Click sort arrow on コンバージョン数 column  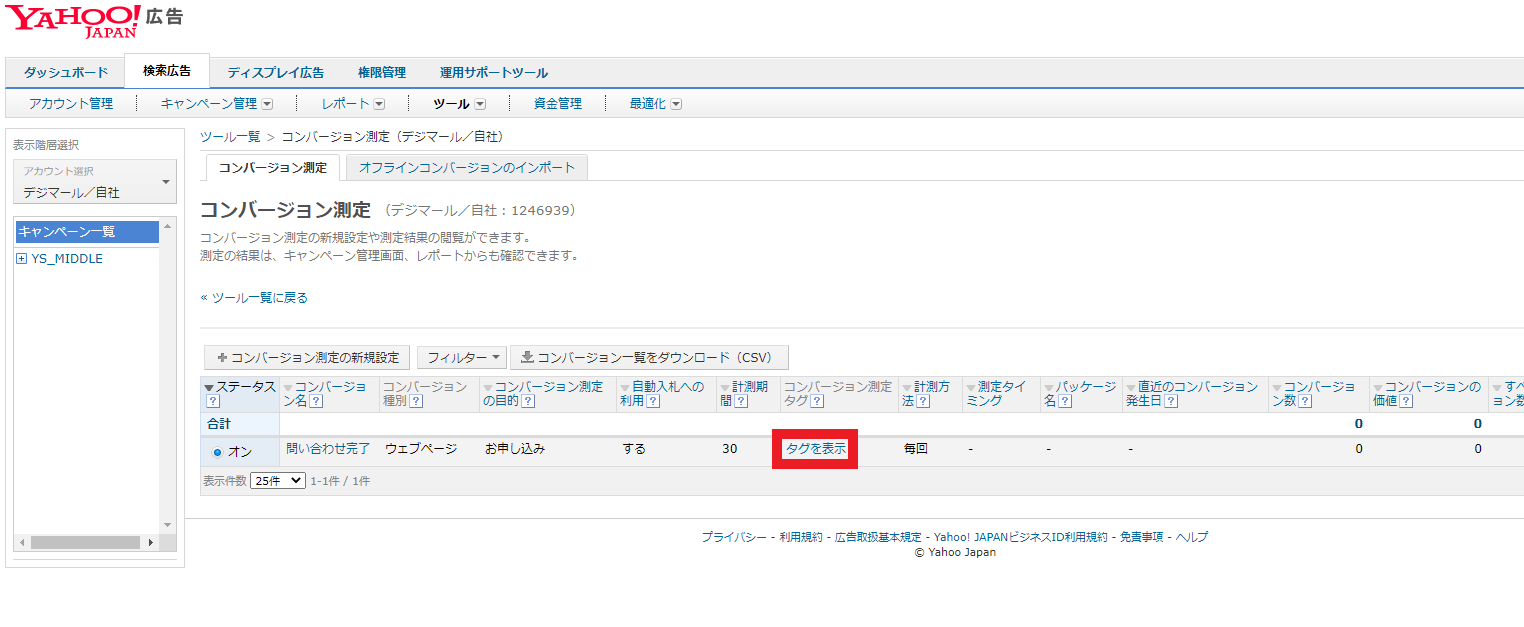1277,388
